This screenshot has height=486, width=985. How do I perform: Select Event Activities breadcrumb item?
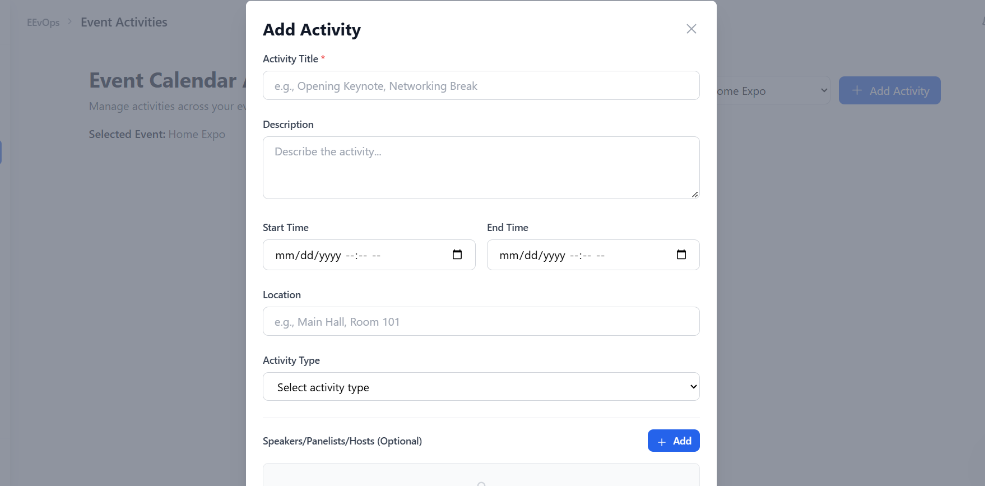[x=124, y=22]
